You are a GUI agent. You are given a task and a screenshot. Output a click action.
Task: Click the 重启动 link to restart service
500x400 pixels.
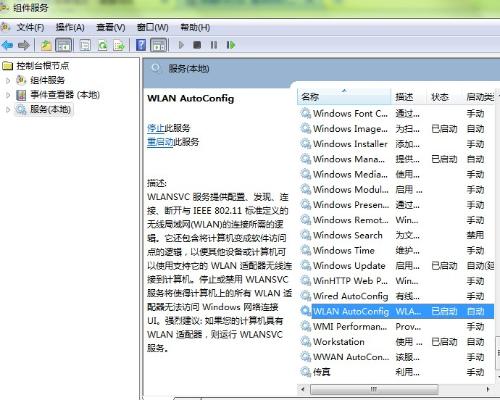point(160,142)
